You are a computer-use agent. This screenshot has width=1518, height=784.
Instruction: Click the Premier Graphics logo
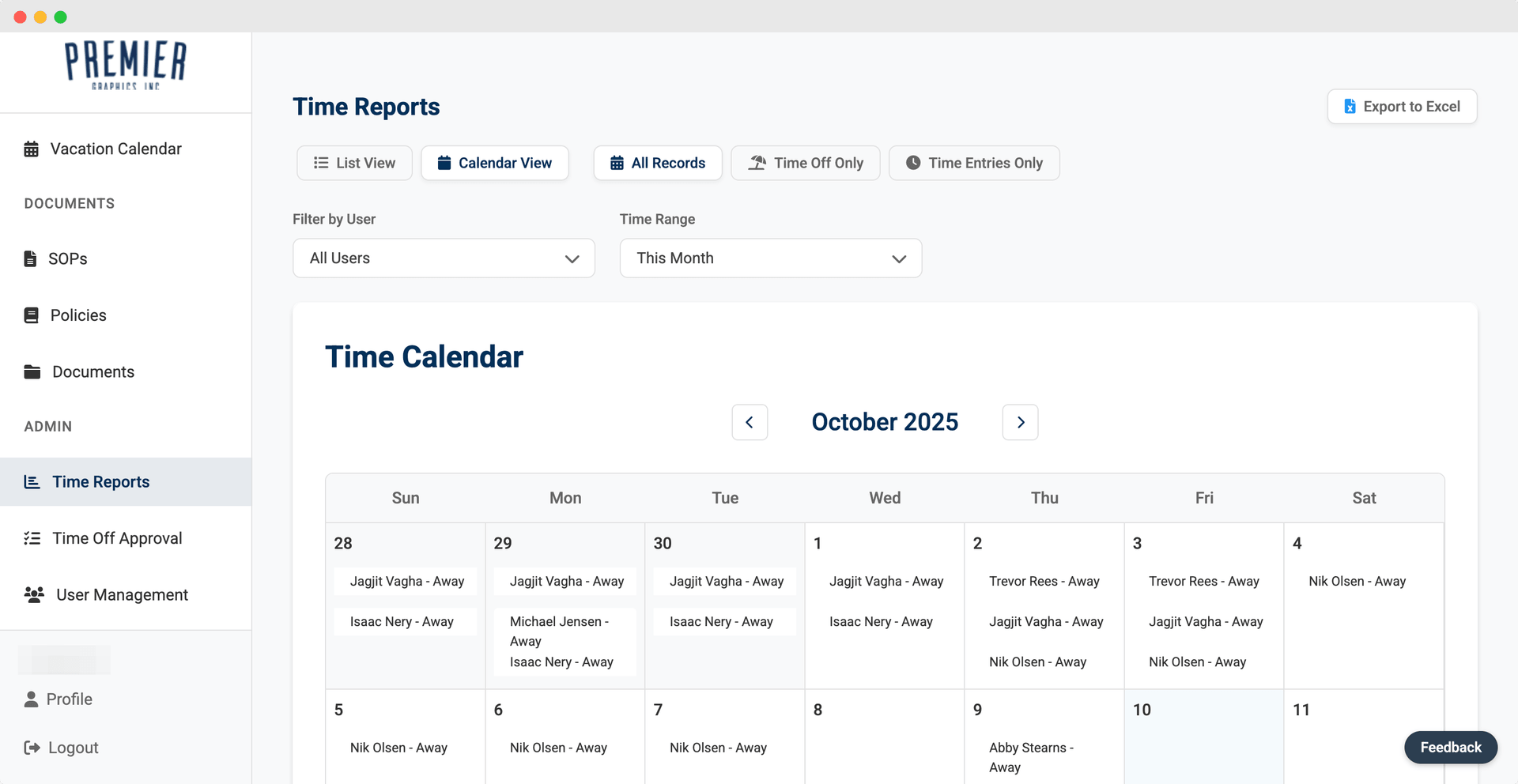pos(126,66)
